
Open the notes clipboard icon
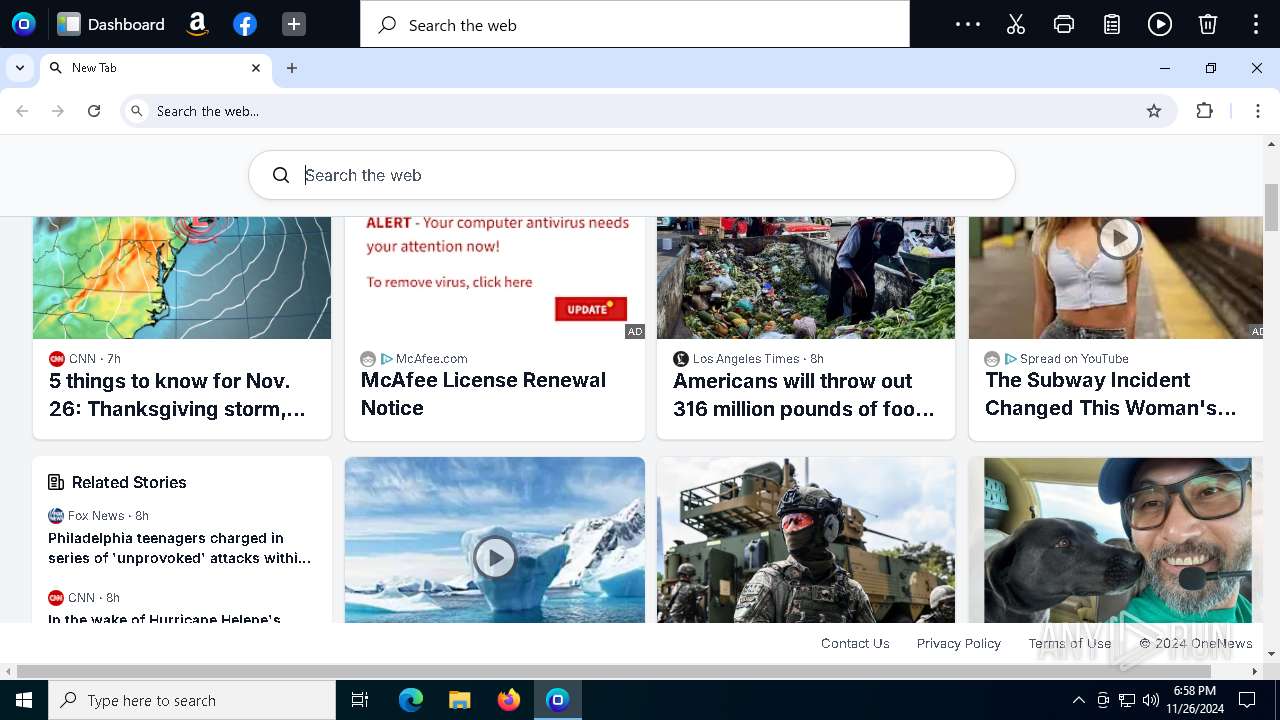point(1112,24)
